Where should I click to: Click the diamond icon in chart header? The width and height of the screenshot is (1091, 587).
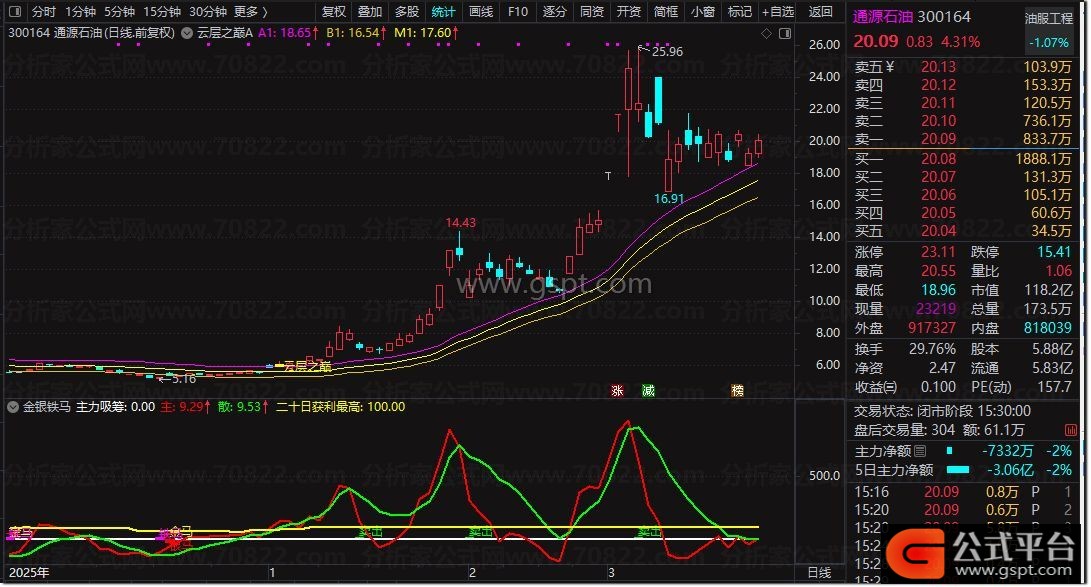pos(764,32)
